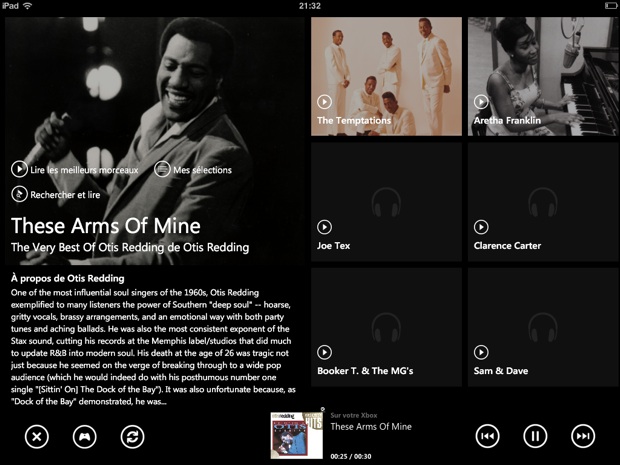
Task: Choose the 'Rechercher et lire' label
Action: point(65,195)
